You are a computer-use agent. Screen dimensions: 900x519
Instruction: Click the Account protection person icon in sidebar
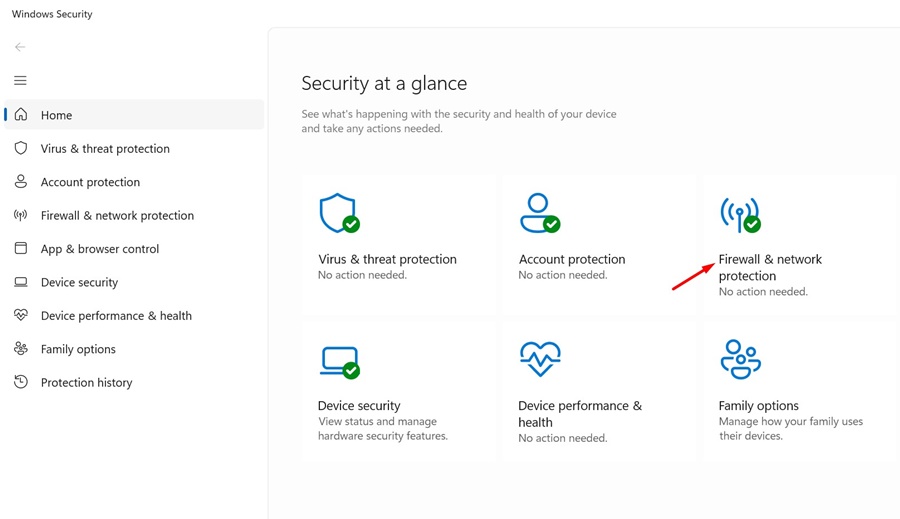click(x=20, y=182)
